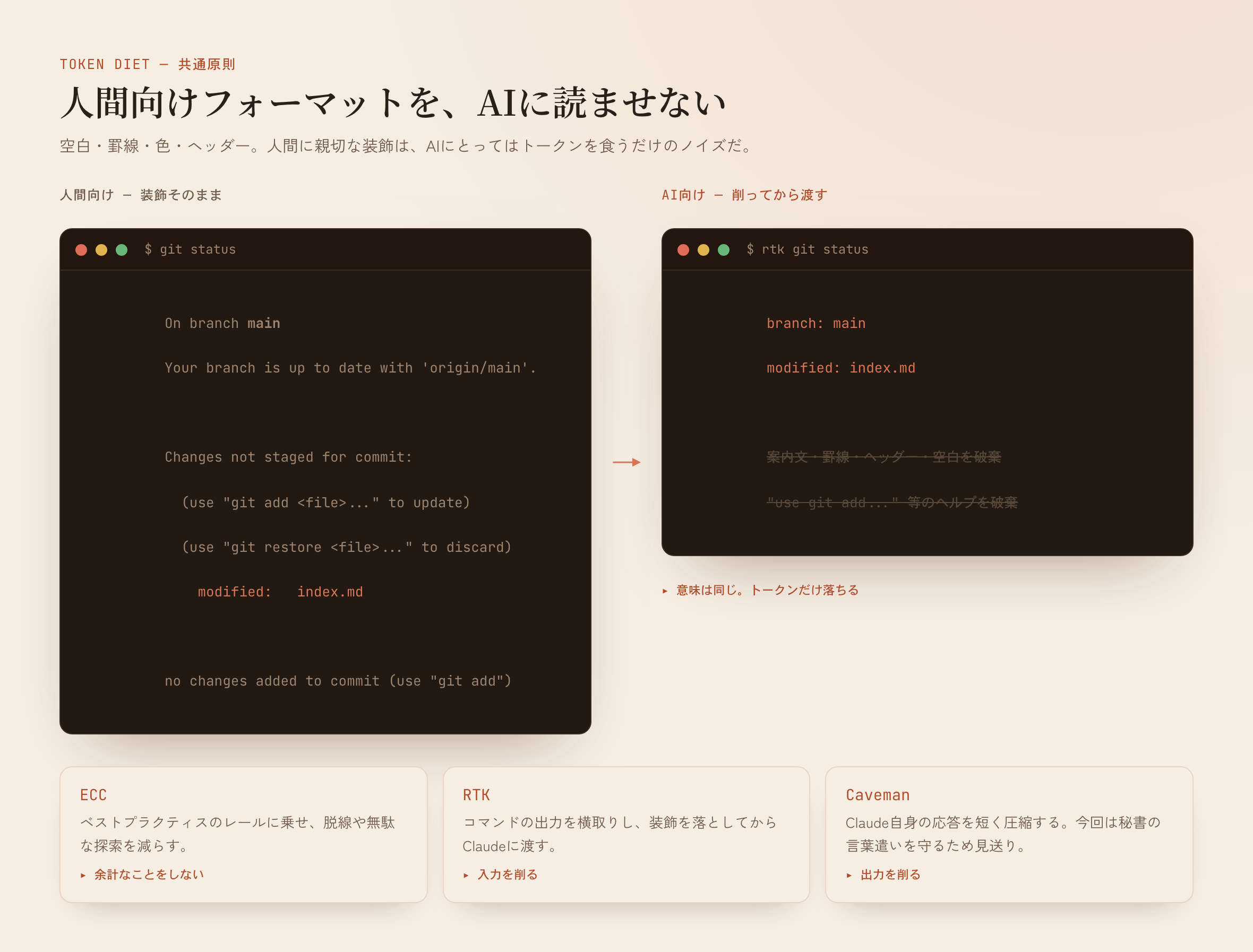
Task: Click the 'On branch main' line
Action: click(222, 324)
